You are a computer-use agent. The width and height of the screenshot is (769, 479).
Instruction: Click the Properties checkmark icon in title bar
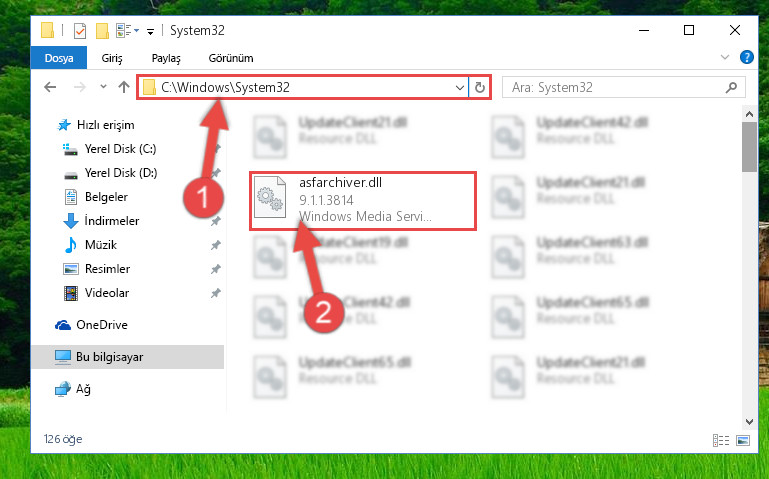tap(79, 30)
